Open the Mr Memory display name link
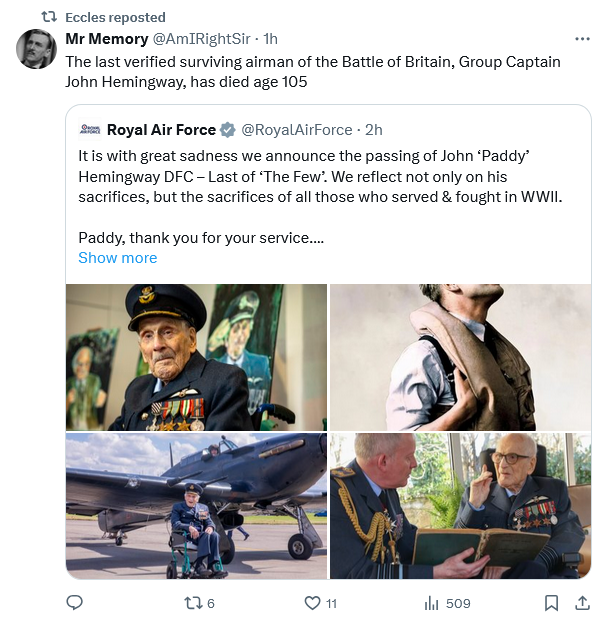This screenshot has height=624, width=609. point(106,38)
